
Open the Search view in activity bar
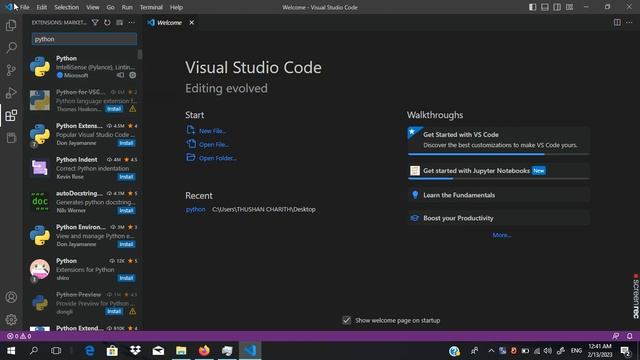coord(11,47)
